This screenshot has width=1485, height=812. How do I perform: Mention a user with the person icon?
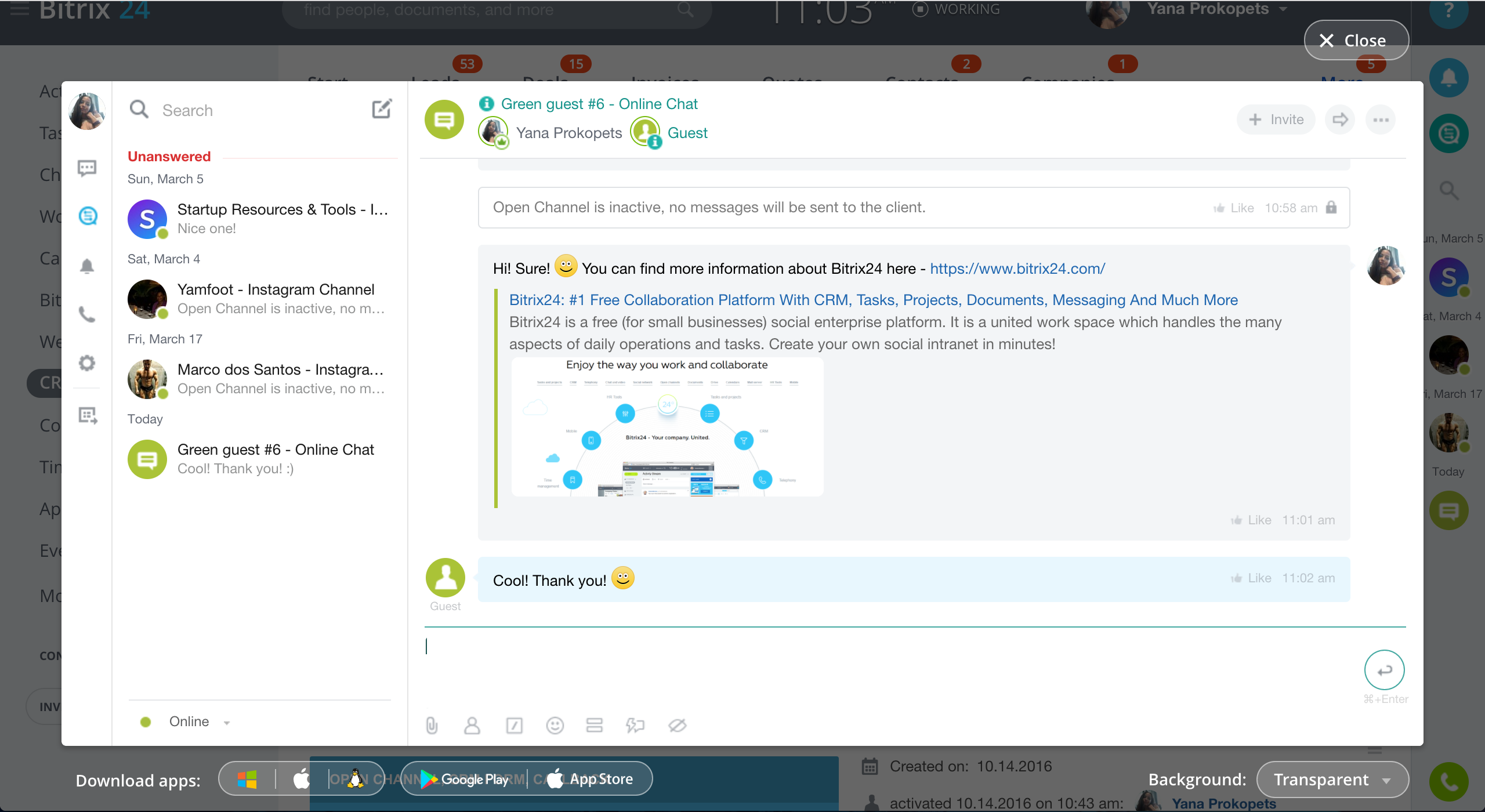(472, 725)
